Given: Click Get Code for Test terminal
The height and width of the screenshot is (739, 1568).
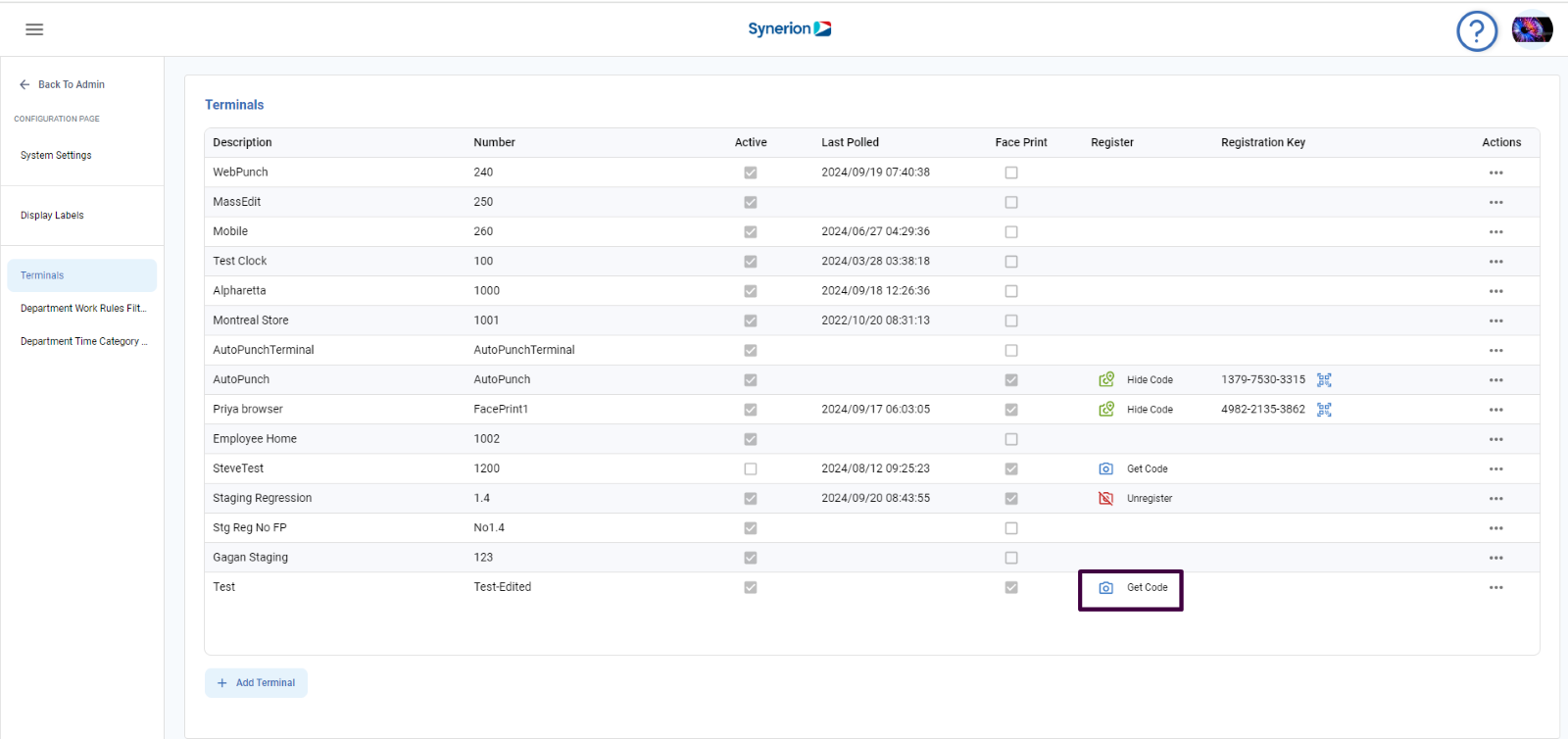Looking at the screenshot, I should pyautogui.click(x=1148, y=587).
